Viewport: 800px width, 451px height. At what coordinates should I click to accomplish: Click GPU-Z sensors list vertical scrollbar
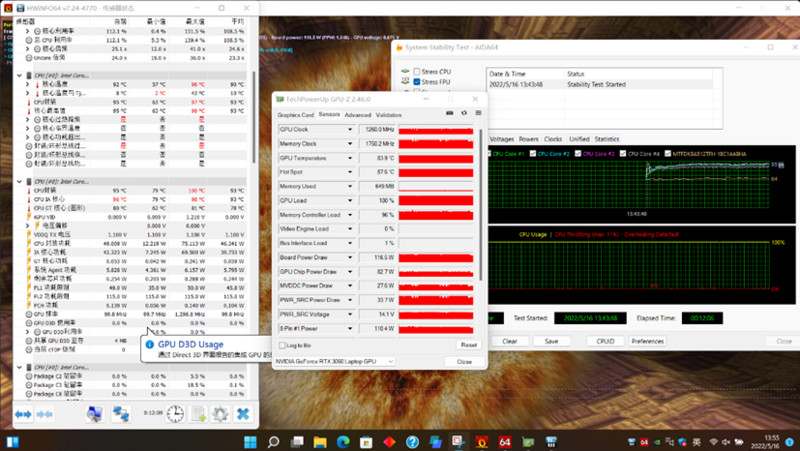(480, 204)
